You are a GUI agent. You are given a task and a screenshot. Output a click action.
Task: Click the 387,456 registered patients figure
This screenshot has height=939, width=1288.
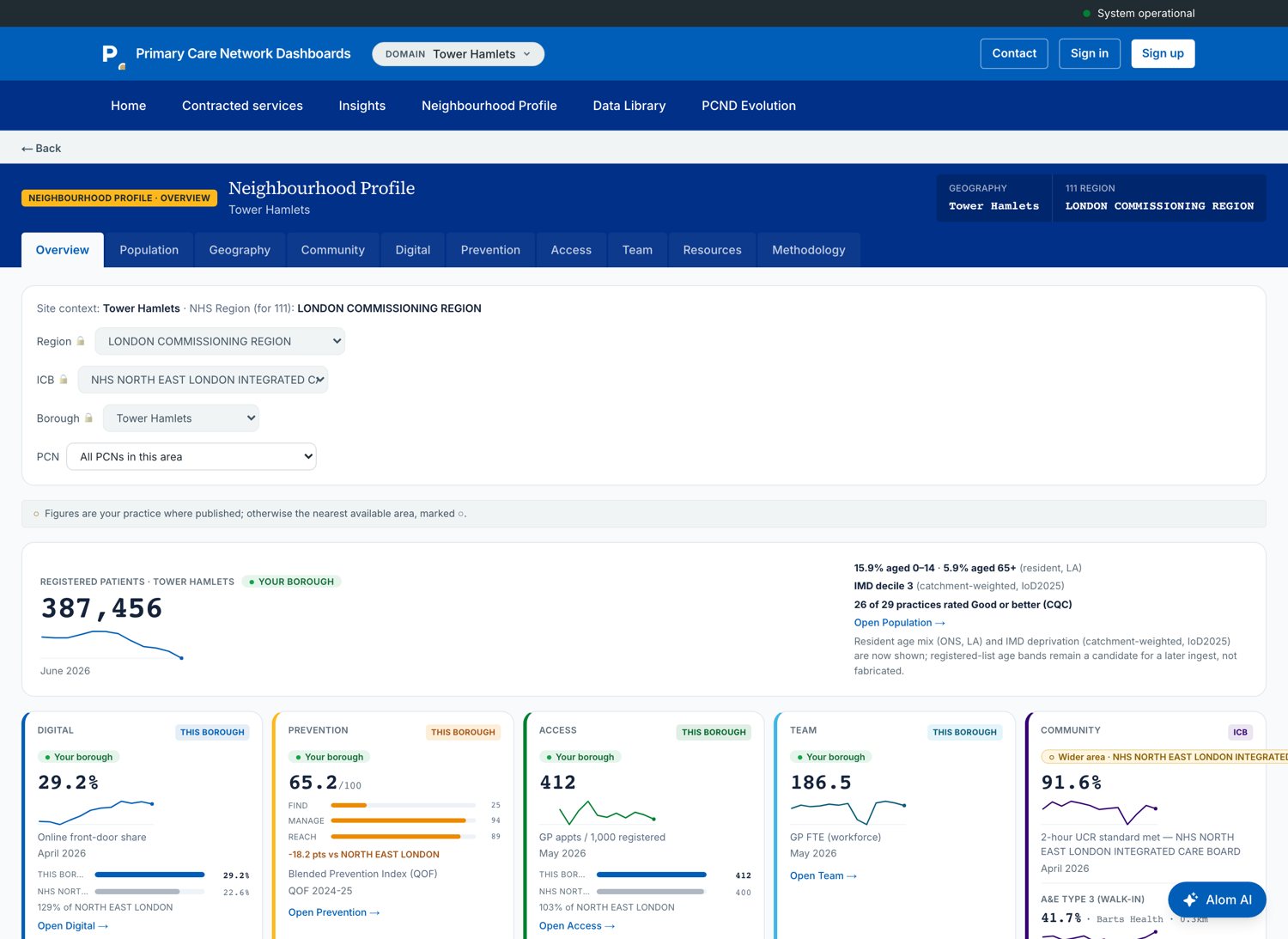point(102,608)
